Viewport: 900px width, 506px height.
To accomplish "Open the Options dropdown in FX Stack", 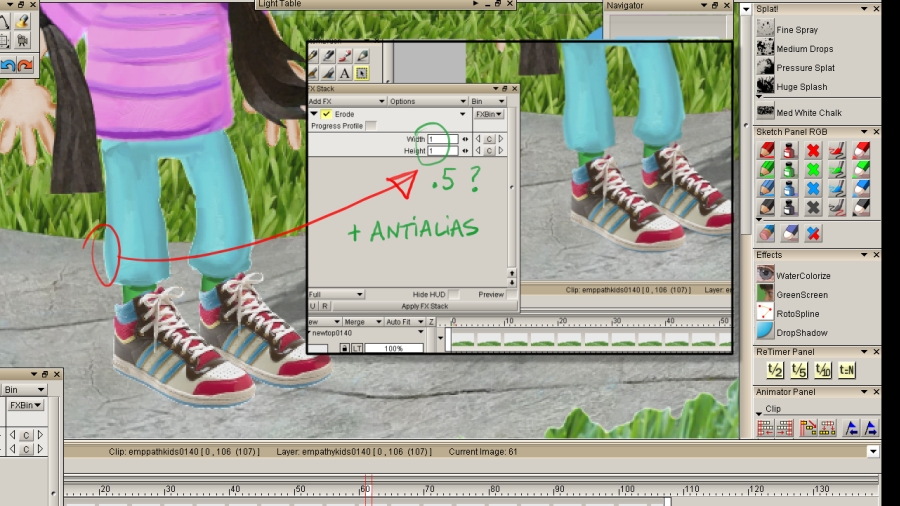I will coord(428,102).
